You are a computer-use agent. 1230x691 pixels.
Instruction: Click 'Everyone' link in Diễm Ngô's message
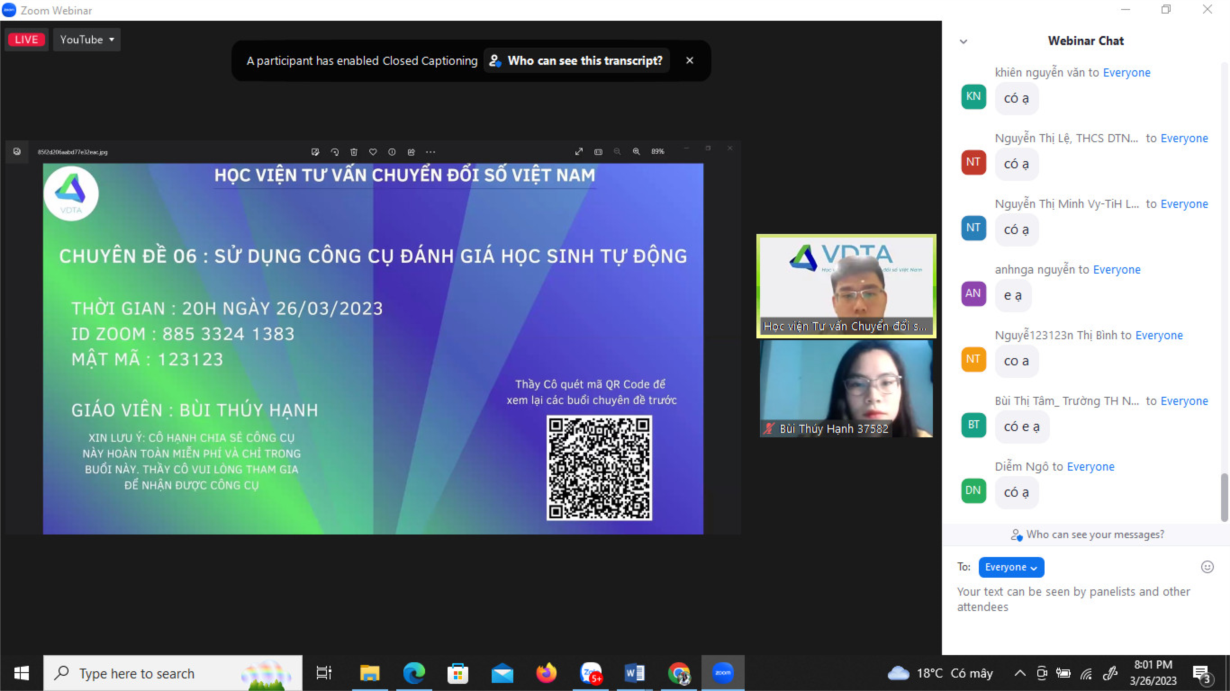click(x=1090, y=467)
